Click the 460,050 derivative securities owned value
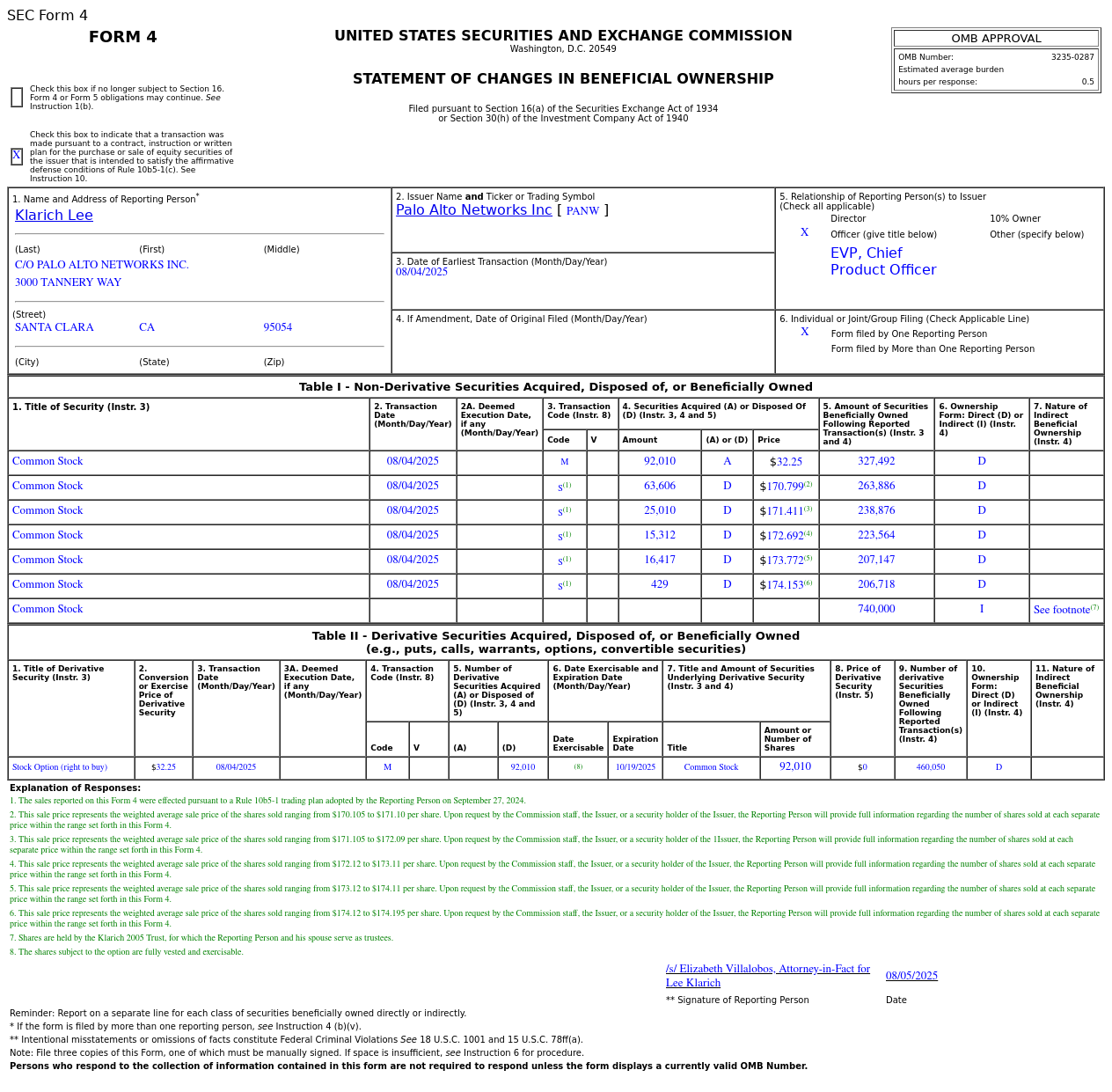 [931, 767]
